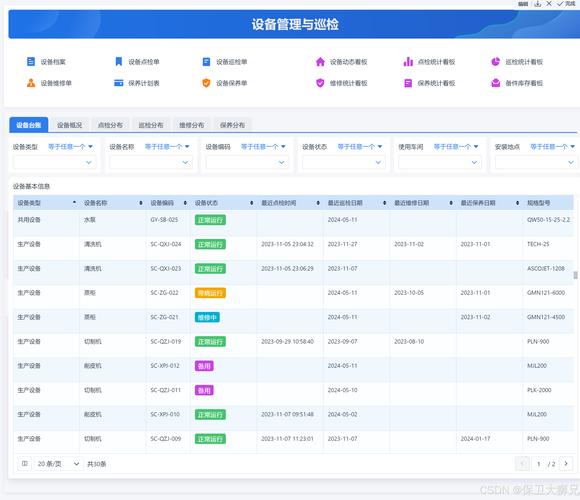Image resolution: width=580 pixels, height=500 pixels.
Task: Sort by 设备编码 column arrows
Action: (x=185, y=203)
